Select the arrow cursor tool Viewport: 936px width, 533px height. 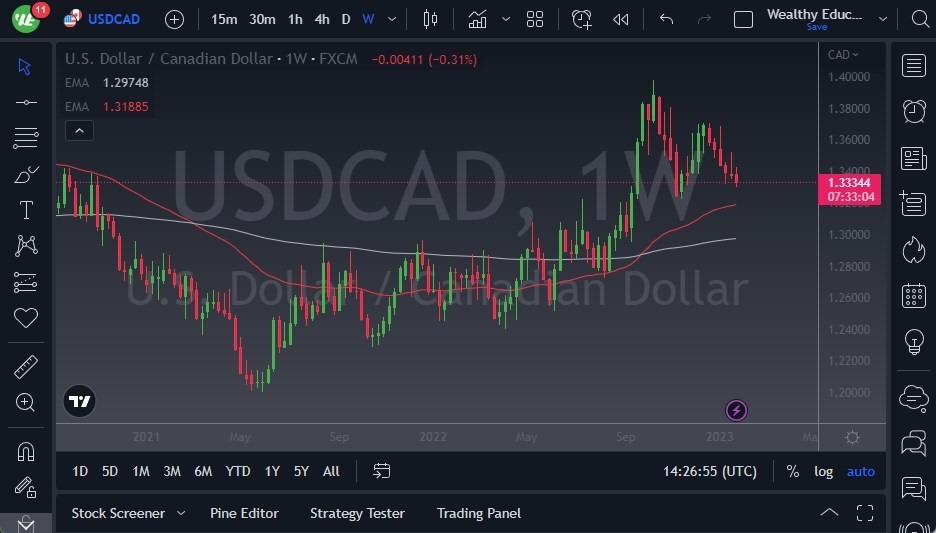[x=25, y=66]
